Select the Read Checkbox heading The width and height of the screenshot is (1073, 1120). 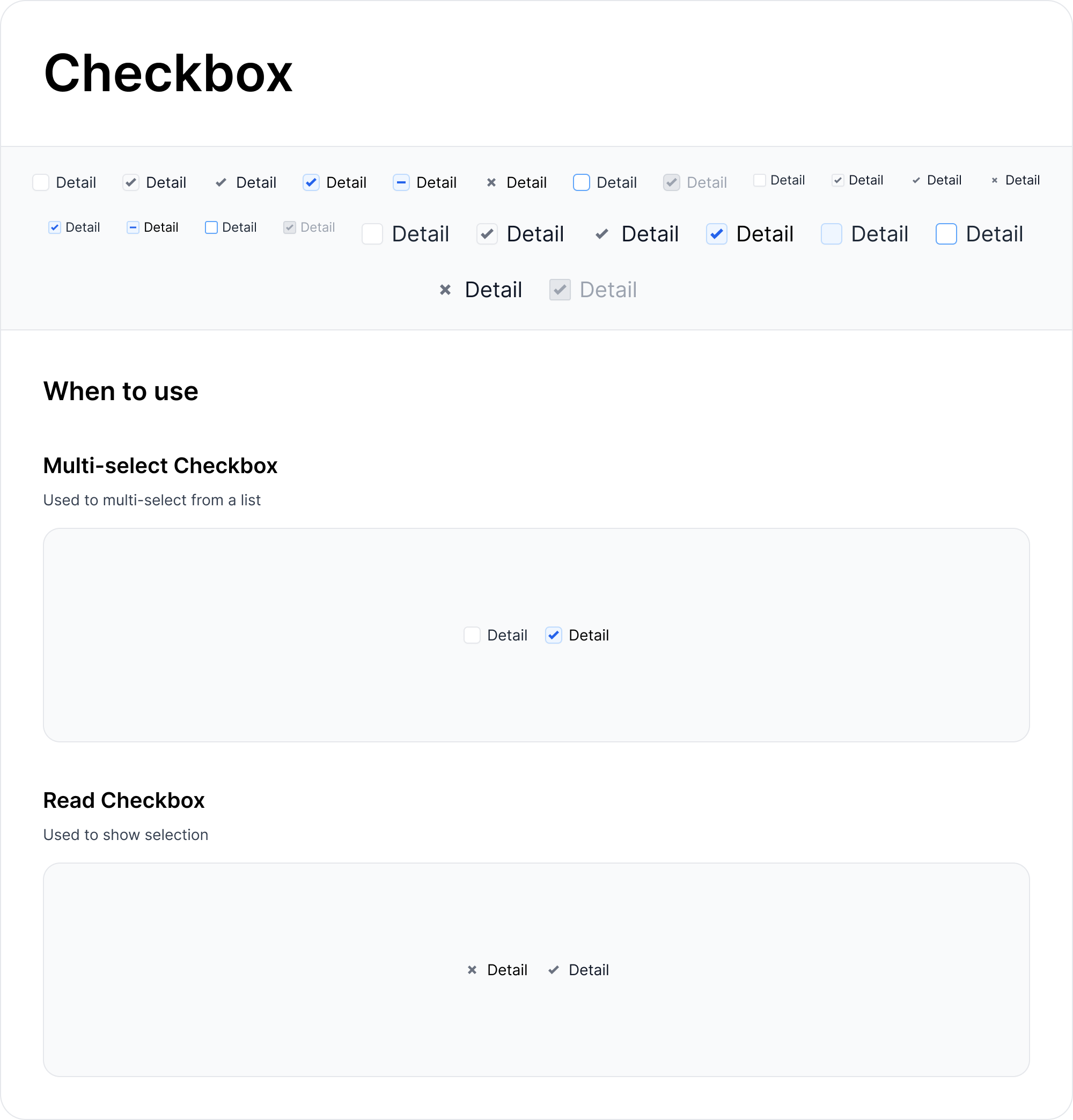click(124, 800)
